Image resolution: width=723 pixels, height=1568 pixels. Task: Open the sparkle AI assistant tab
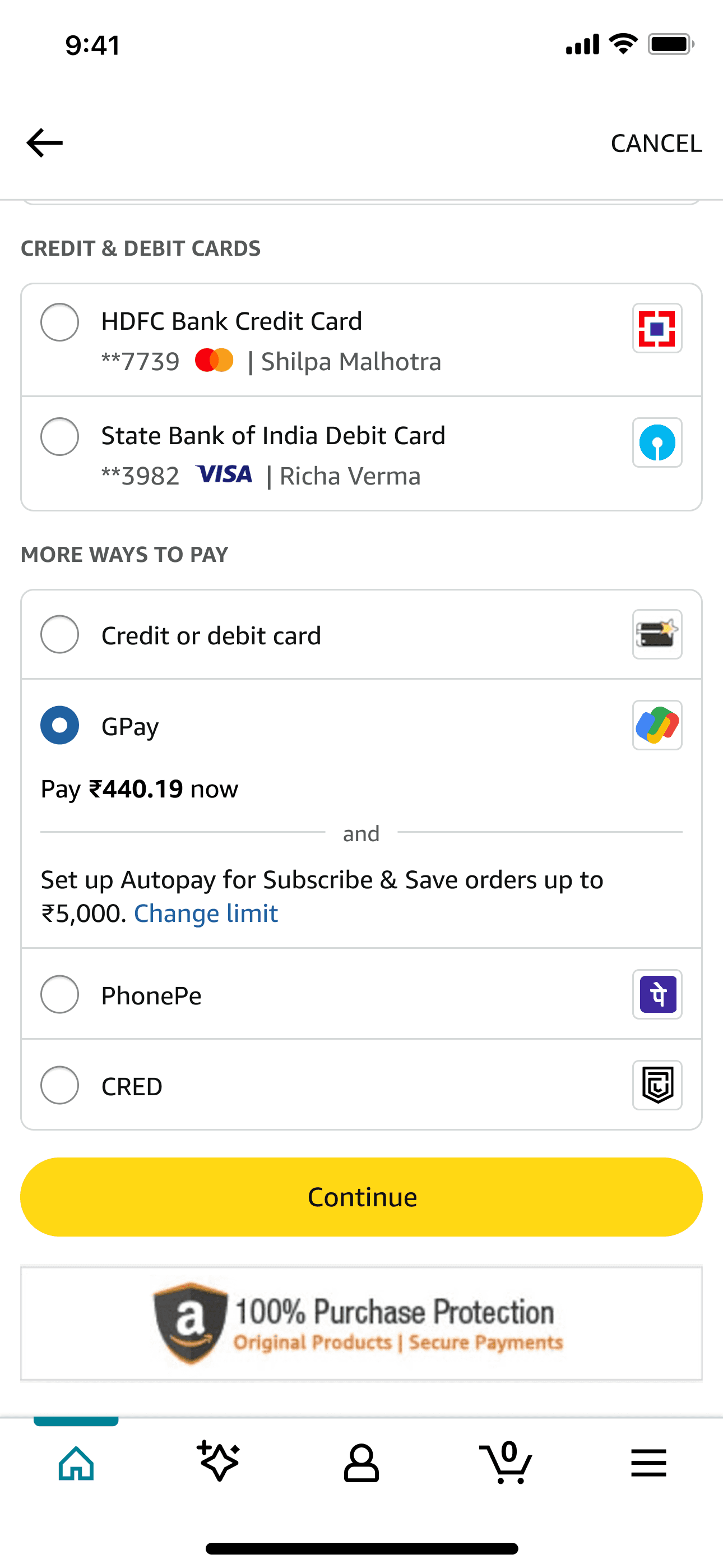pos(219,1462)
